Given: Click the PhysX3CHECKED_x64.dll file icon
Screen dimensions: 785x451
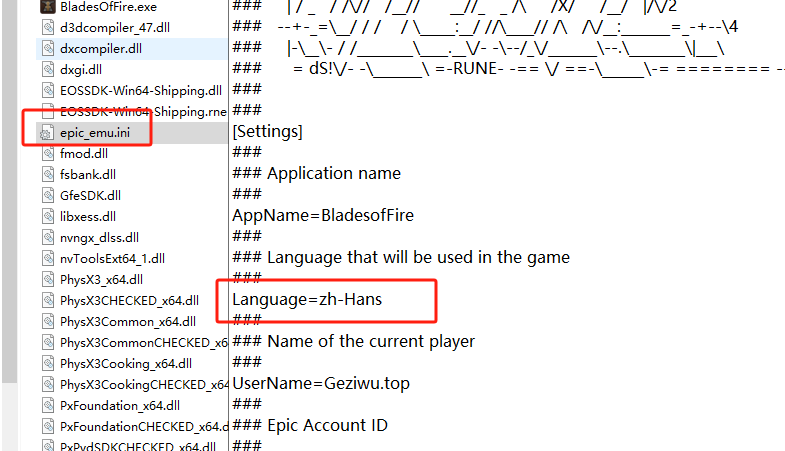Looking at the screenshot, I should pyautogui.click(x=48, y=301).
